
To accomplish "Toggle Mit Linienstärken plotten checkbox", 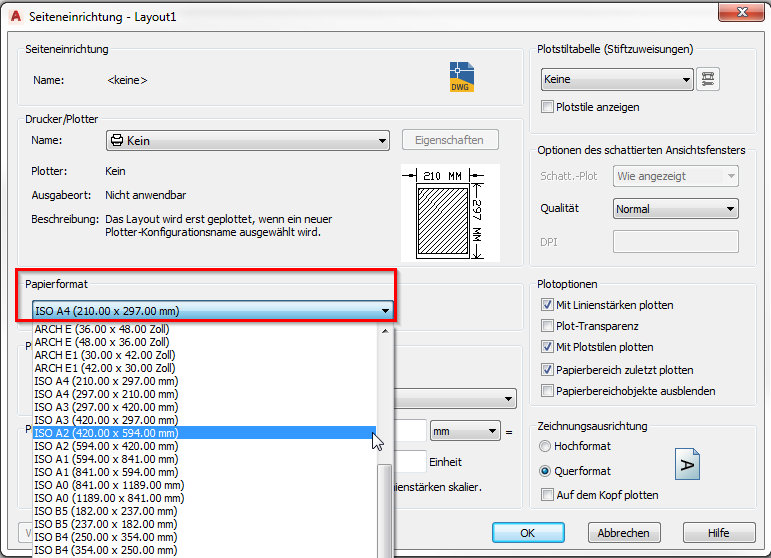I will point(547,305).
